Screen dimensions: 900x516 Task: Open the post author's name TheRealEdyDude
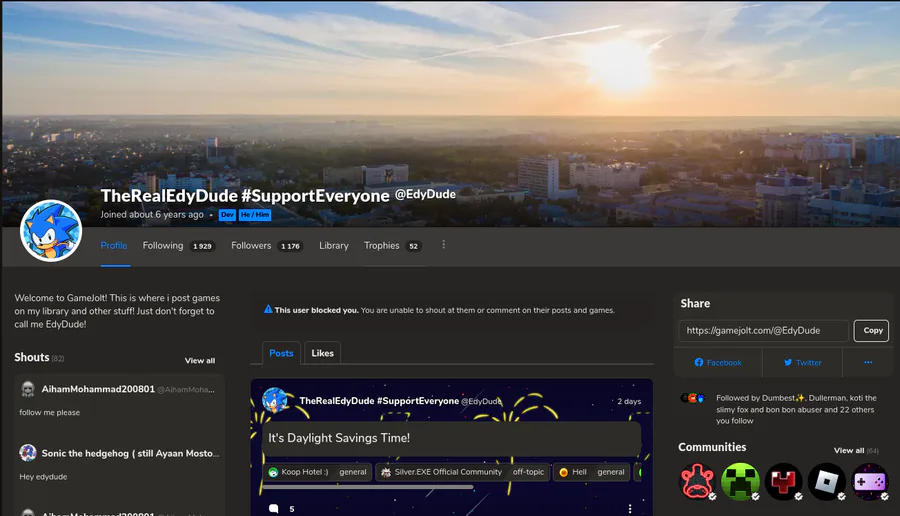click(x=379, y=401)
